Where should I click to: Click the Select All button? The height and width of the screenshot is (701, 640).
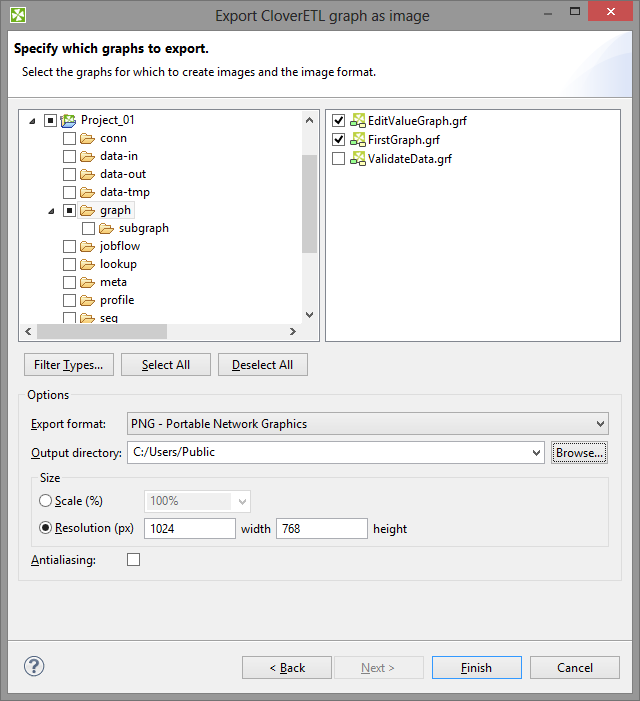pyautogui.click(x=166, y=365)
